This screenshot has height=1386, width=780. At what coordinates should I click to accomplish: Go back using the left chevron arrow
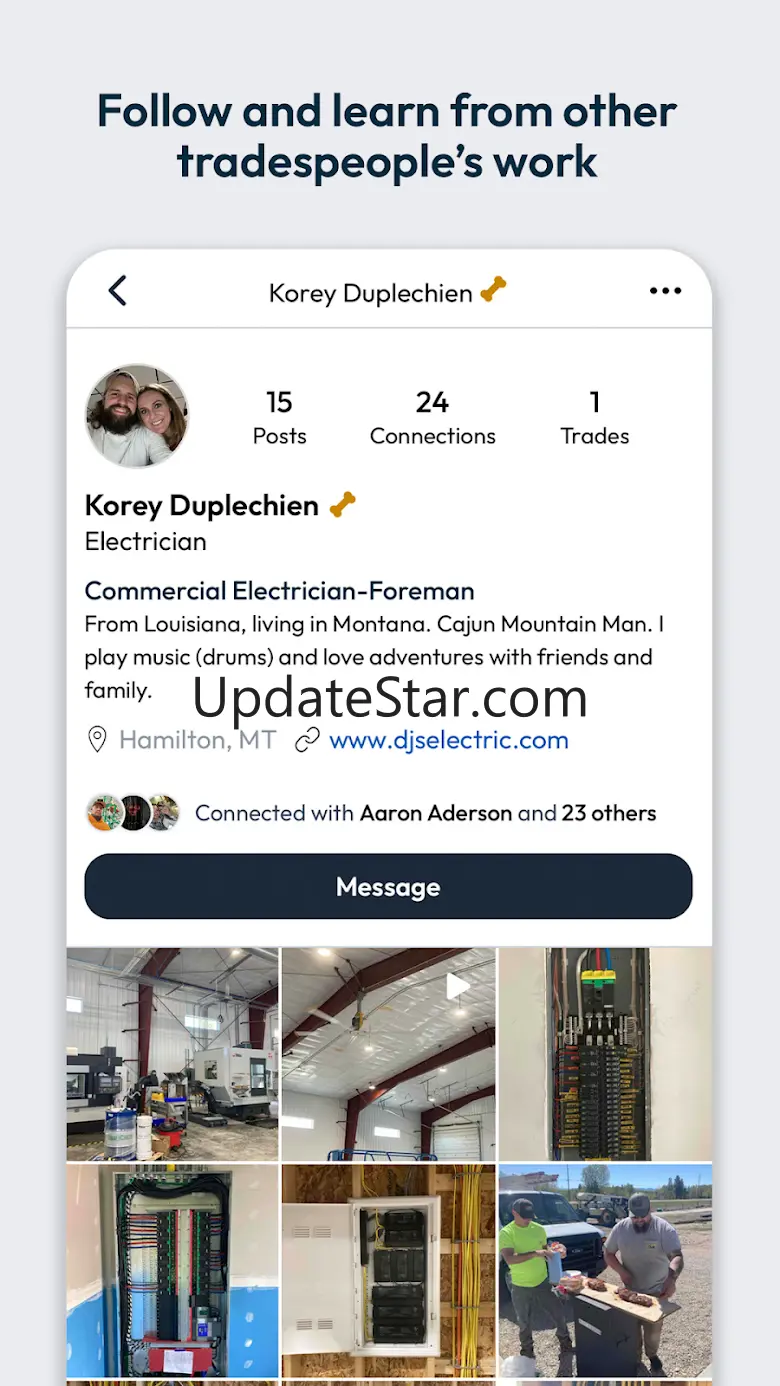(x=118, y=291)
